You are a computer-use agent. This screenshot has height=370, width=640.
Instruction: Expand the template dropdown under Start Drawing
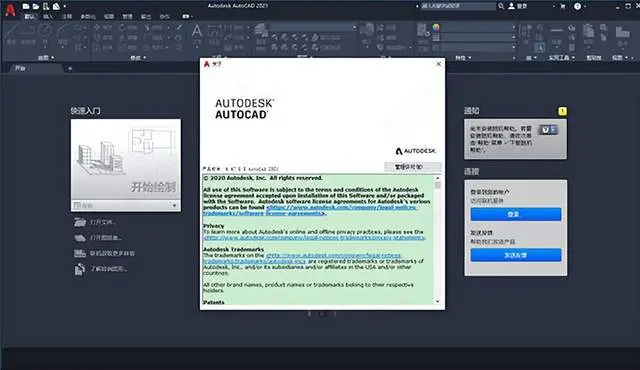click(x=126, y=205)
